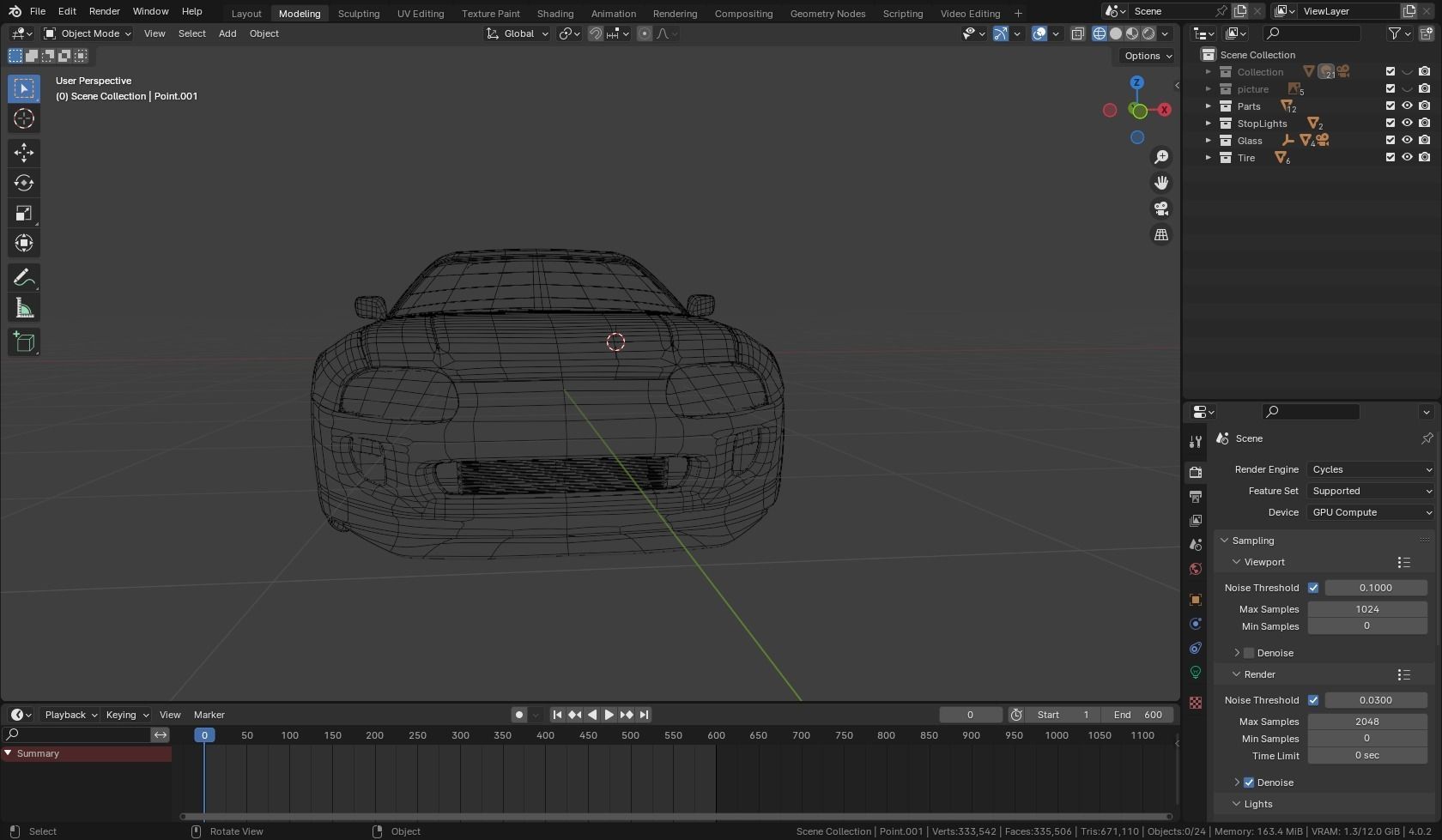Image resolution: width=1442 pixels, height=840 pixels.
Task: Expand the Tire collection tree row
Action: [x=1208, y=158]
